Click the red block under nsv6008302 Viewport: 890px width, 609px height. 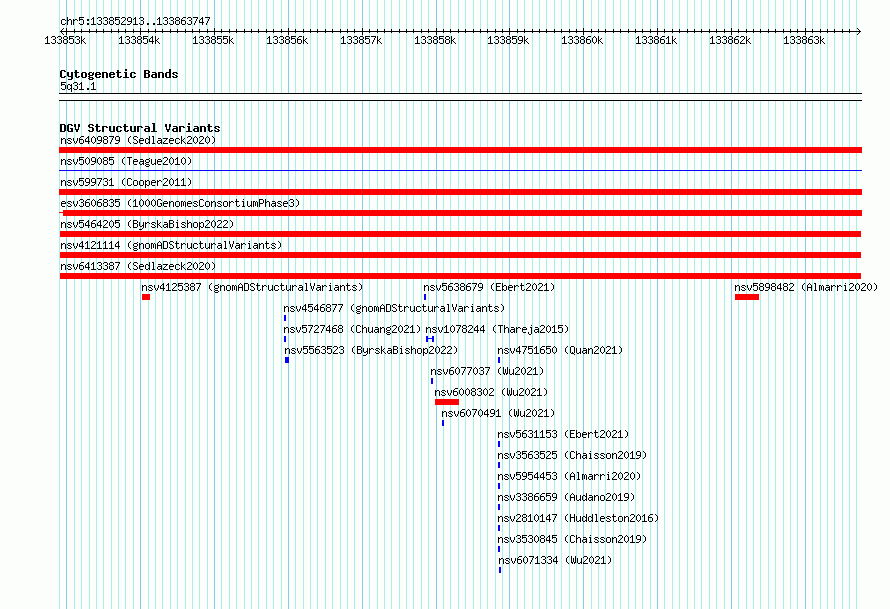(447, 402)
